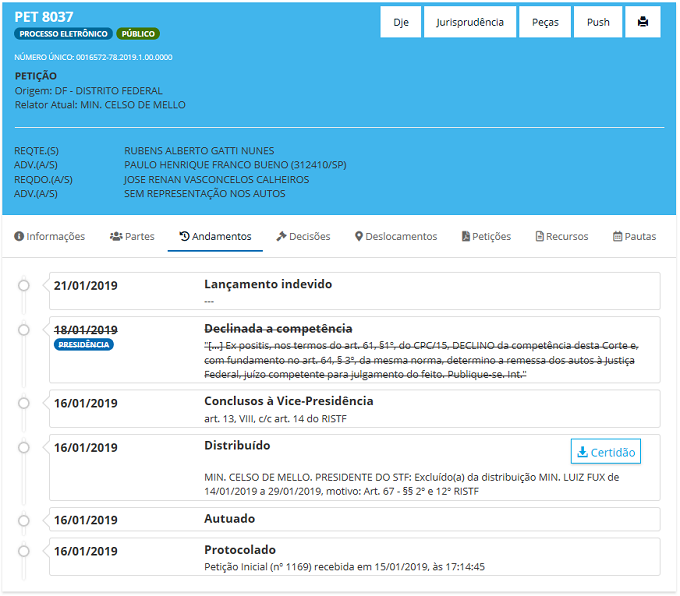This screenshot has width=680, height=596.
Task: Click the PDF file icon beside Petições
Action: click(x=466, y=236)
